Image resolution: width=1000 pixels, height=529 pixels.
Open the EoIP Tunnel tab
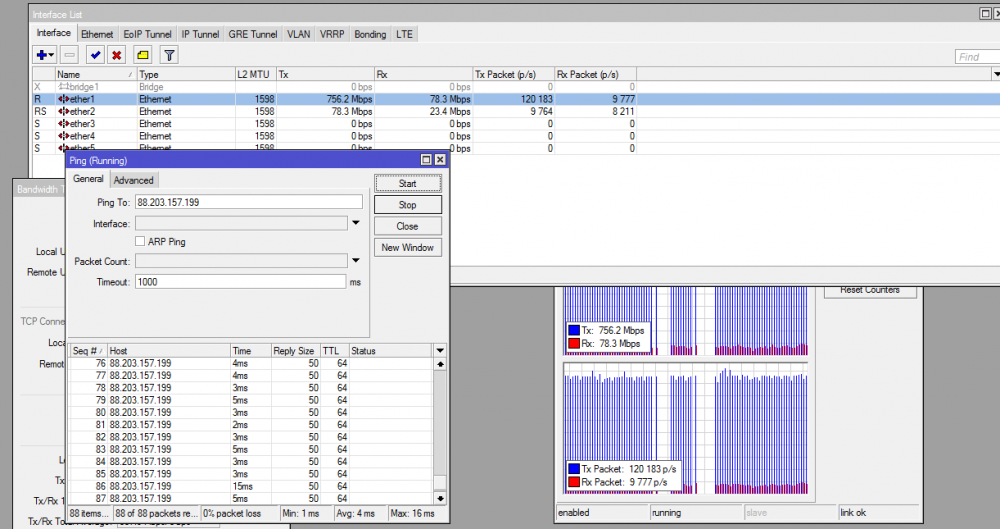click(147, 34)
